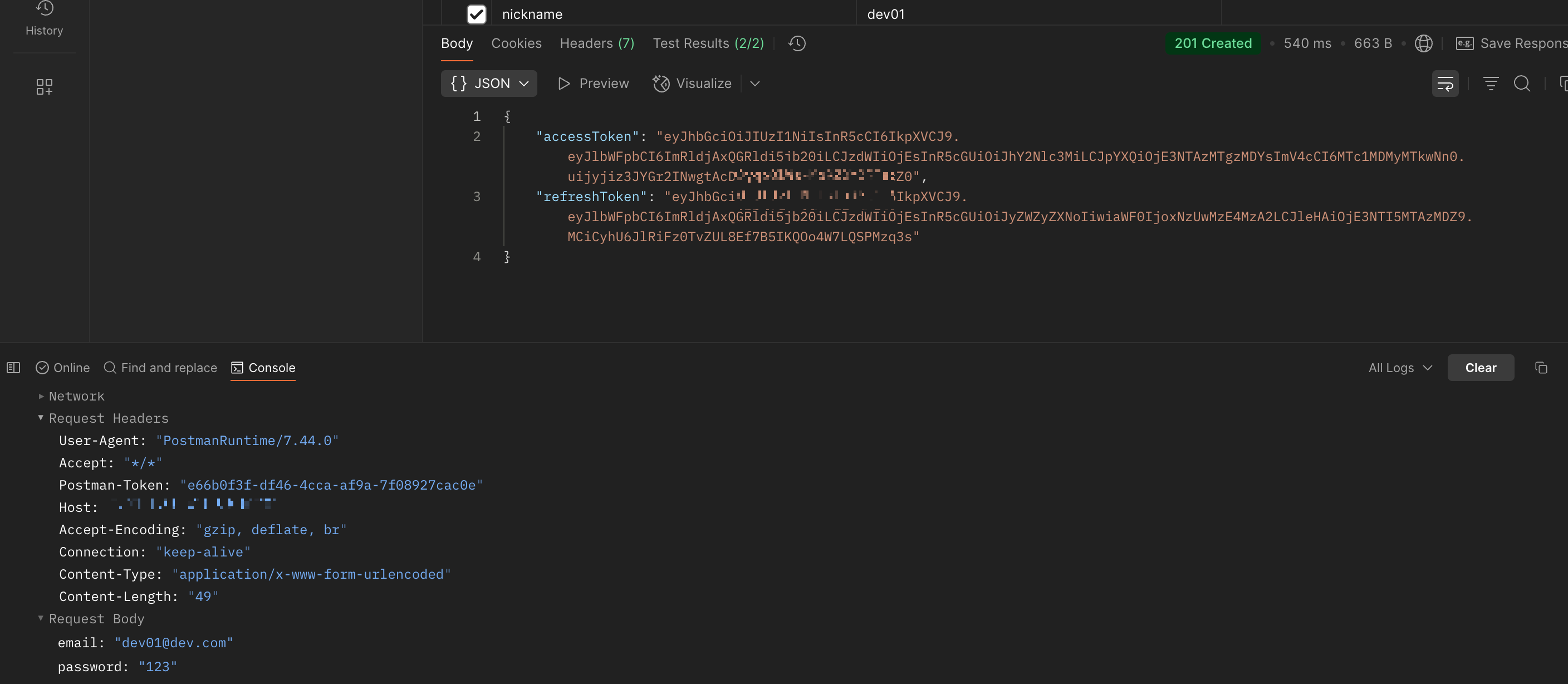Copy console logs icon
Viewport: 1568px width, 684px height.
click(x=1541, y=368)
